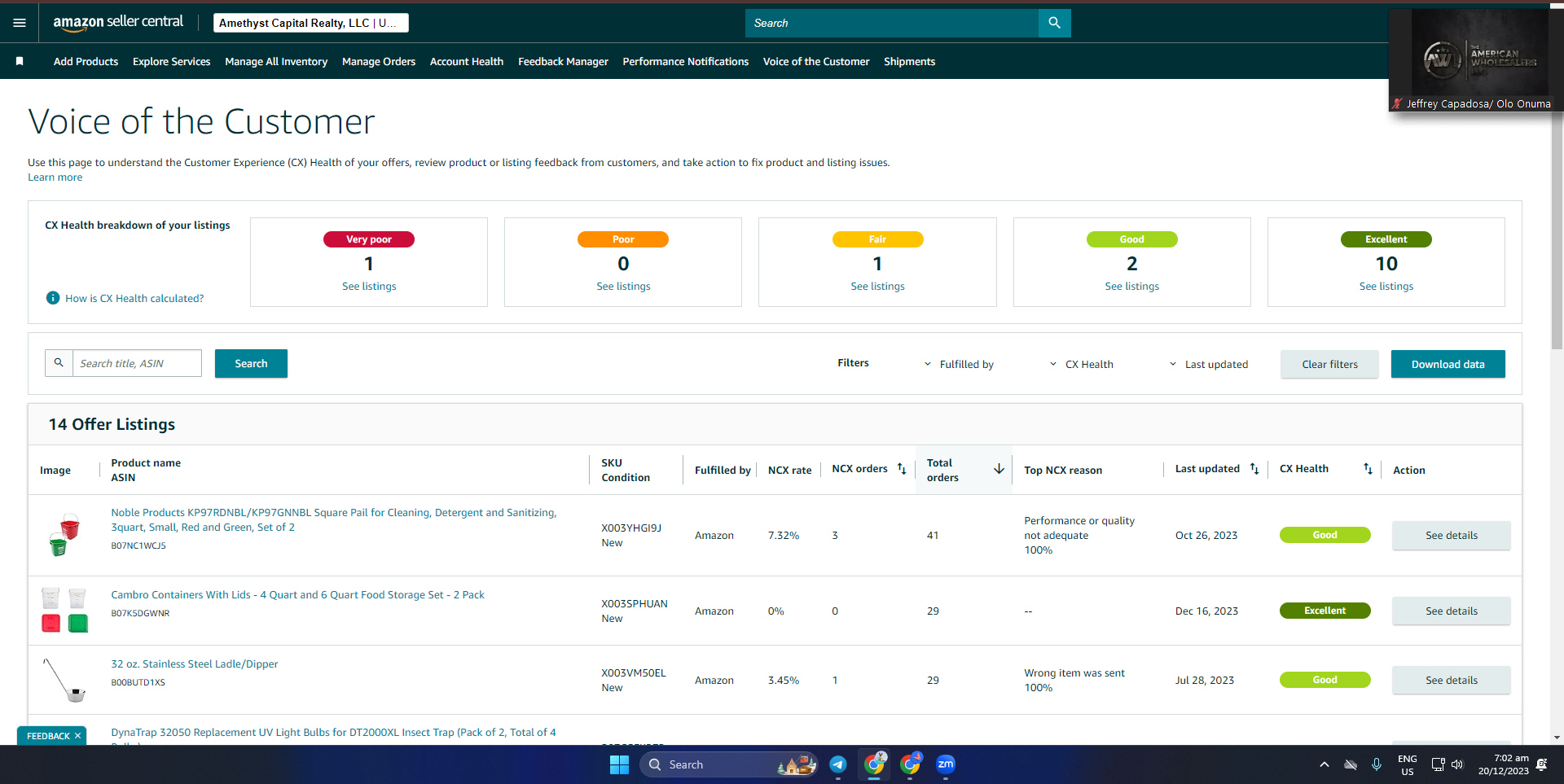Open Zoom from the taskbar
Viewport: 1564px width, 784px height.
pos(945,764)
